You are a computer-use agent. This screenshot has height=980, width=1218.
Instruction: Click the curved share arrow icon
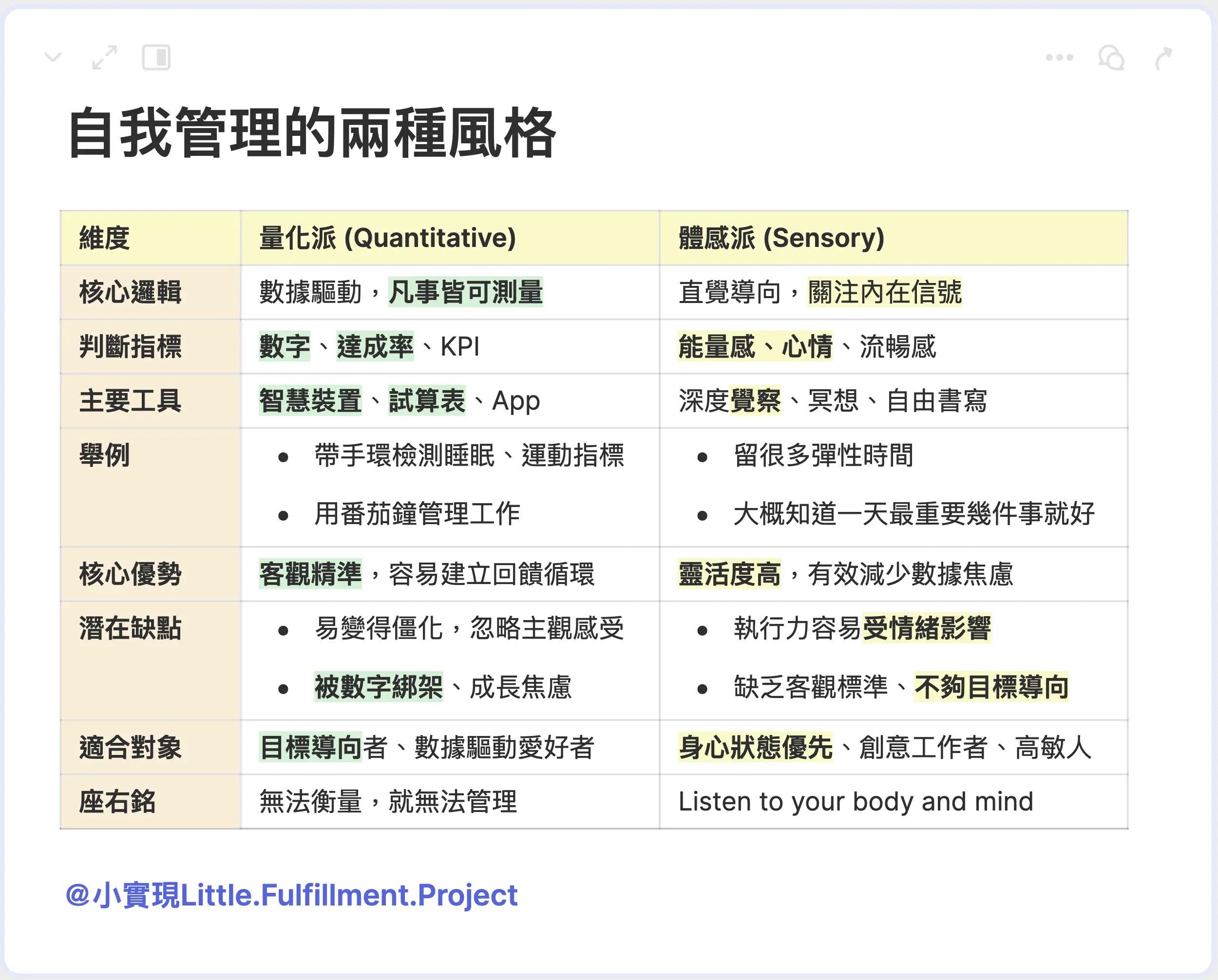[1163, 58]
